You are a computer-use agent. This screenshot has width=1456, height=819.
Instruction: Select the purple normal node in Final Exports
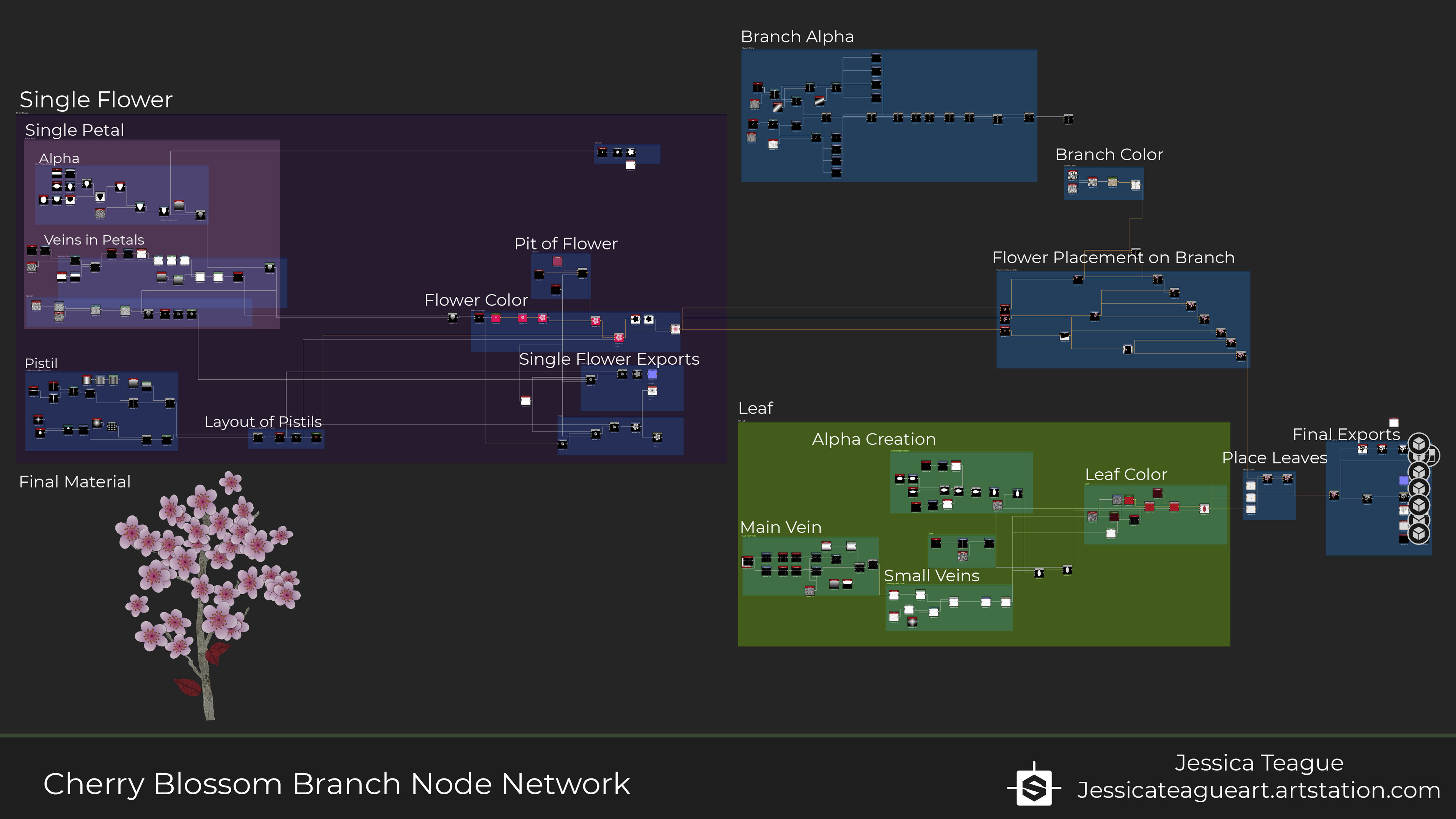pos(1404,480)
